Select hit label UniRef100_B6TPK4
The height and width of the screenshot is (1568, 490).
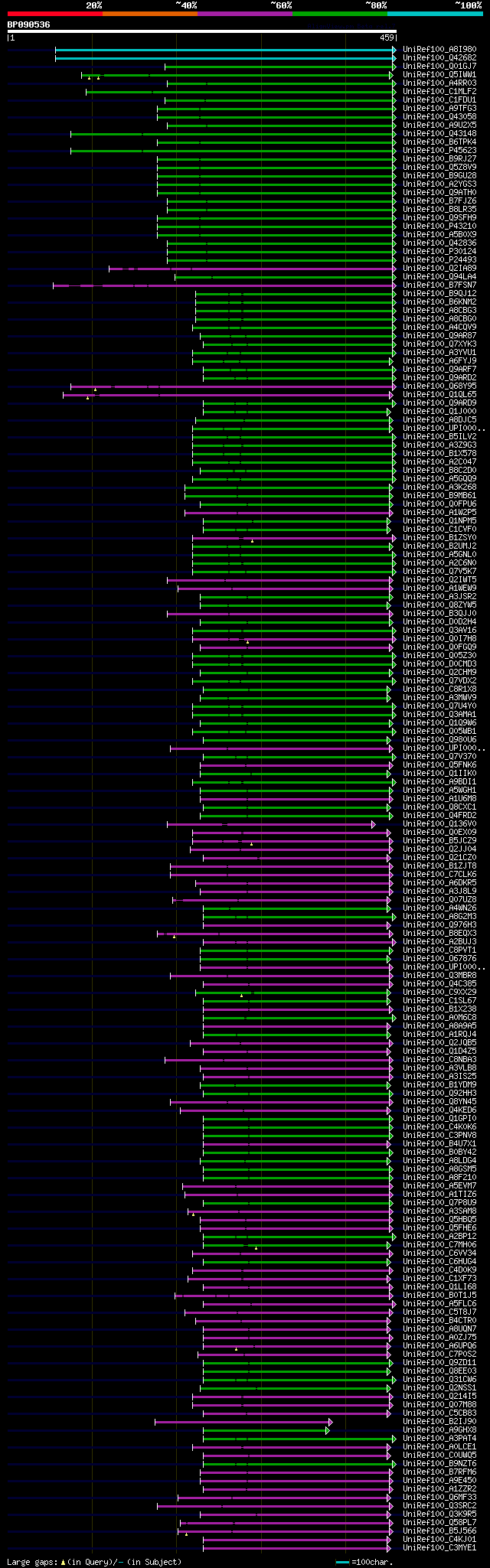pyautogui.click(x=439, y=142)
